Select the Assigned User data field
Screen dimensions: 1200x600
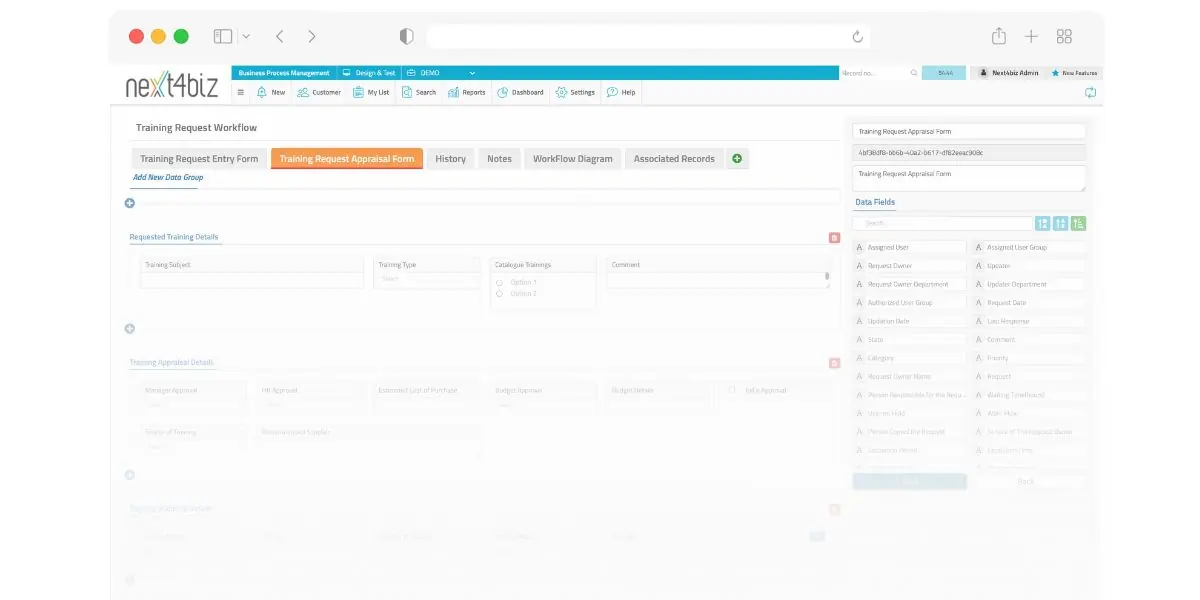click(x=910, y=247)
